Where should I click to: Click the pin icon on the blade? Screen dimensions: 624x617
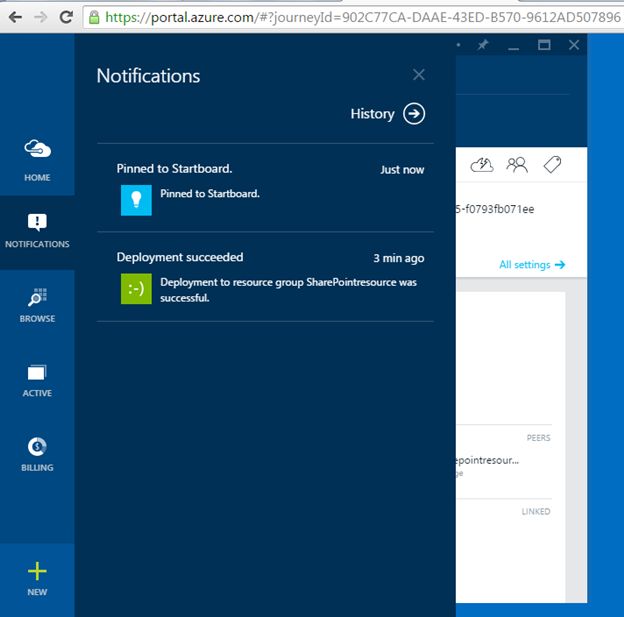(483, 45)
